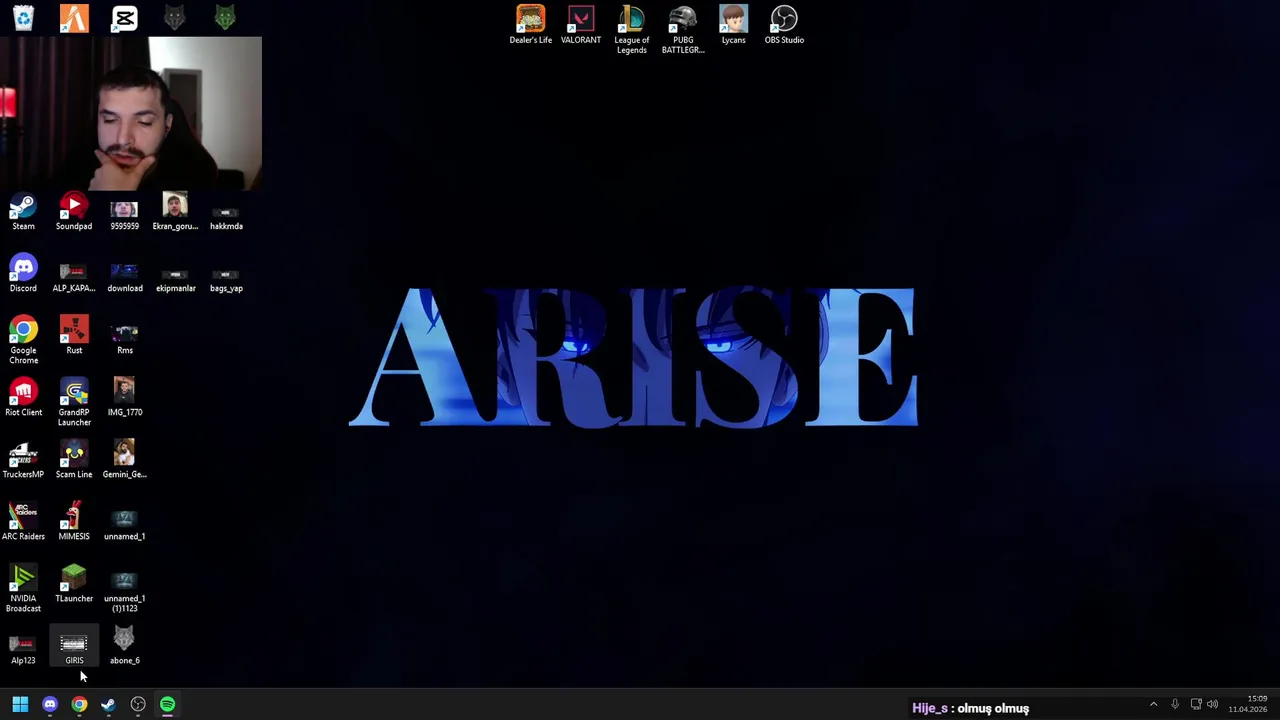
Task: Expand the hidden system tray icons
Action: 1153,705
